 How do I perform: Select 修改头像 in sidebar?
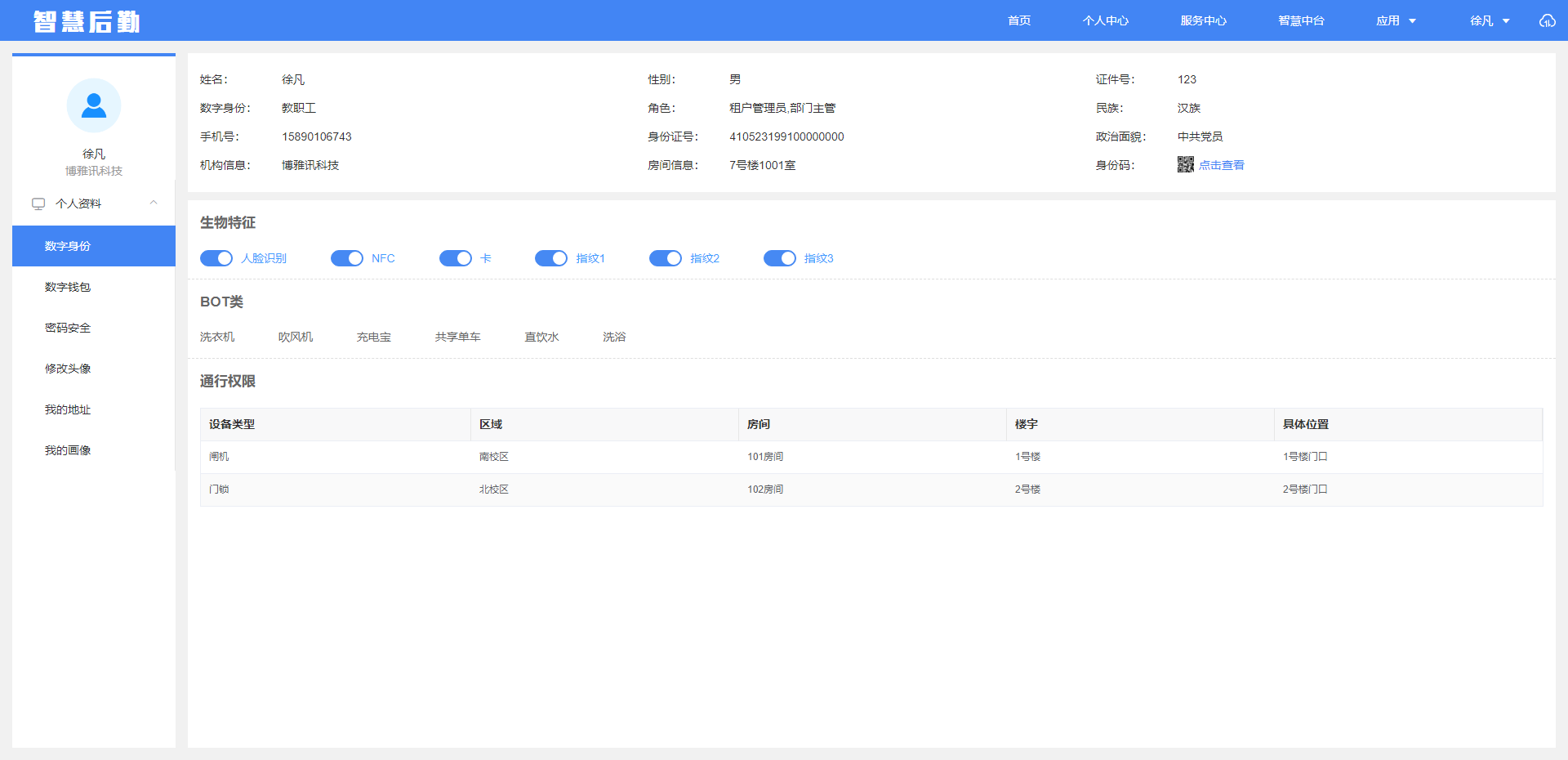(94, 369)
